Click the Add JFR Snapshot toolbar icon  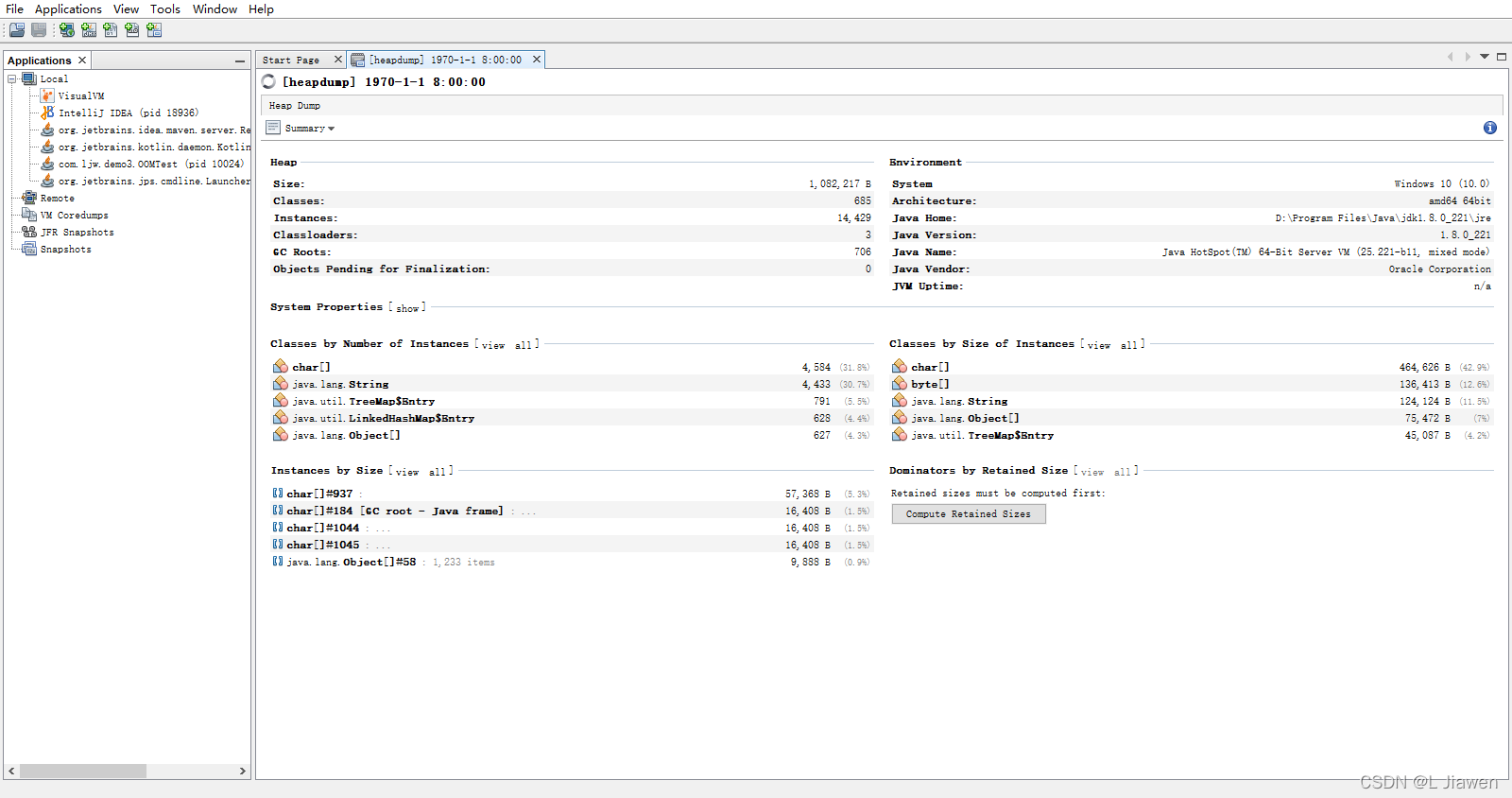[x=132, y=30]
